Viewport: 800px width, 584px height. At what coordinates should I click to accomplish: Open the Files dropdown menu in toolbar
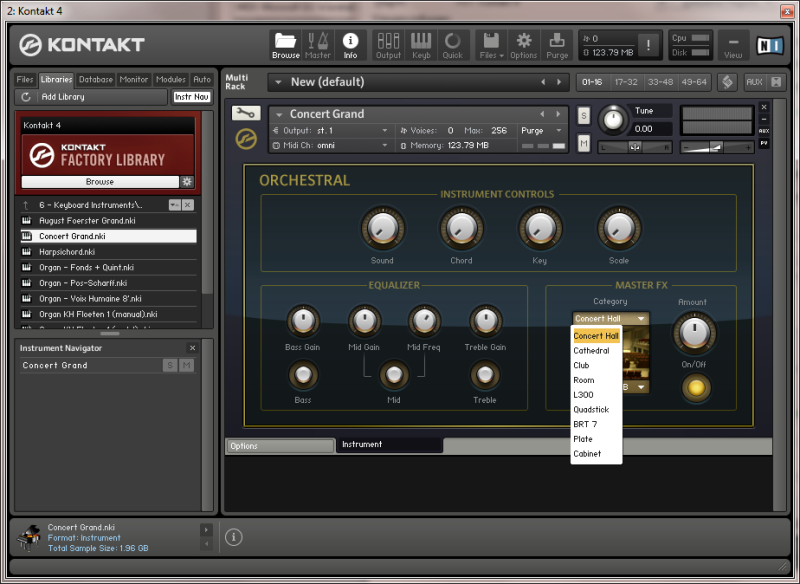click(x=491, y=44)
